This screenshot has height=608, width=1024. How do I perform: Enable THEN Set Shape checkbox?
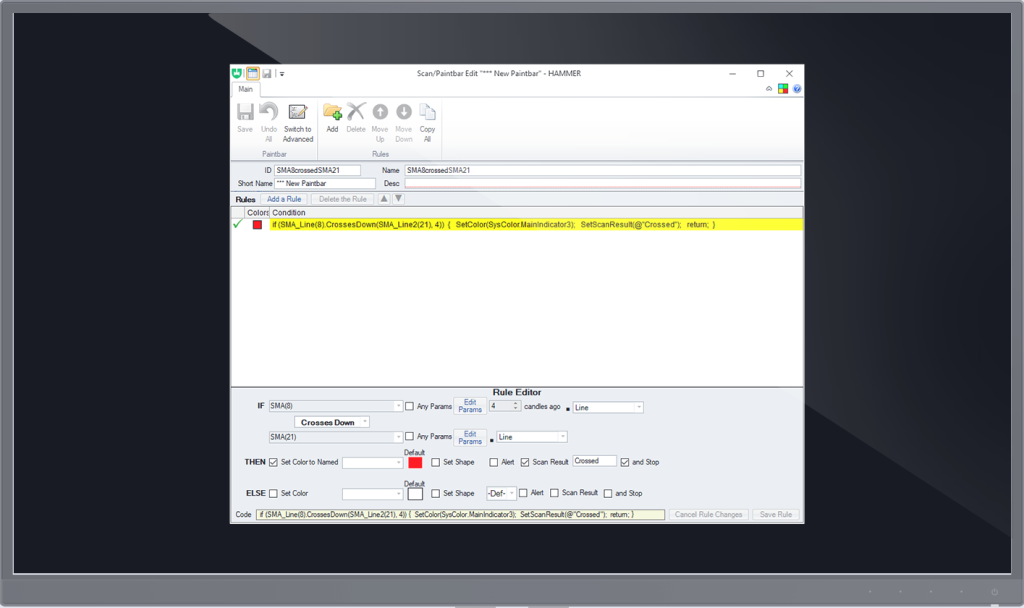click(436, 462)
